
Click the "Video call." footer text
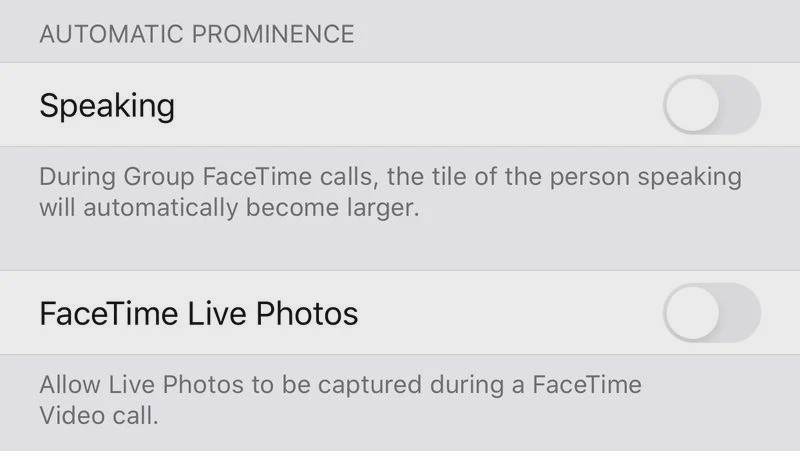pos(99,416)
